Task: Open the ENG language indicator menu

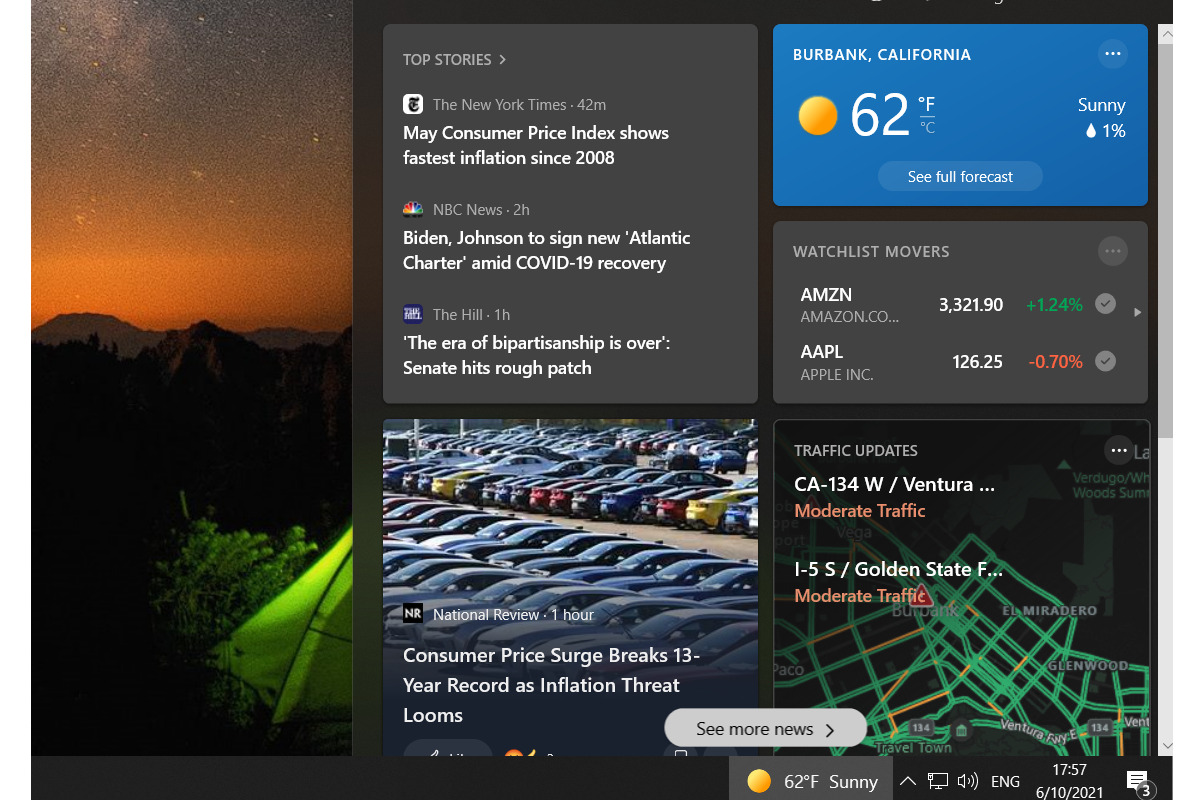Action: click(x=1005, y=781)
